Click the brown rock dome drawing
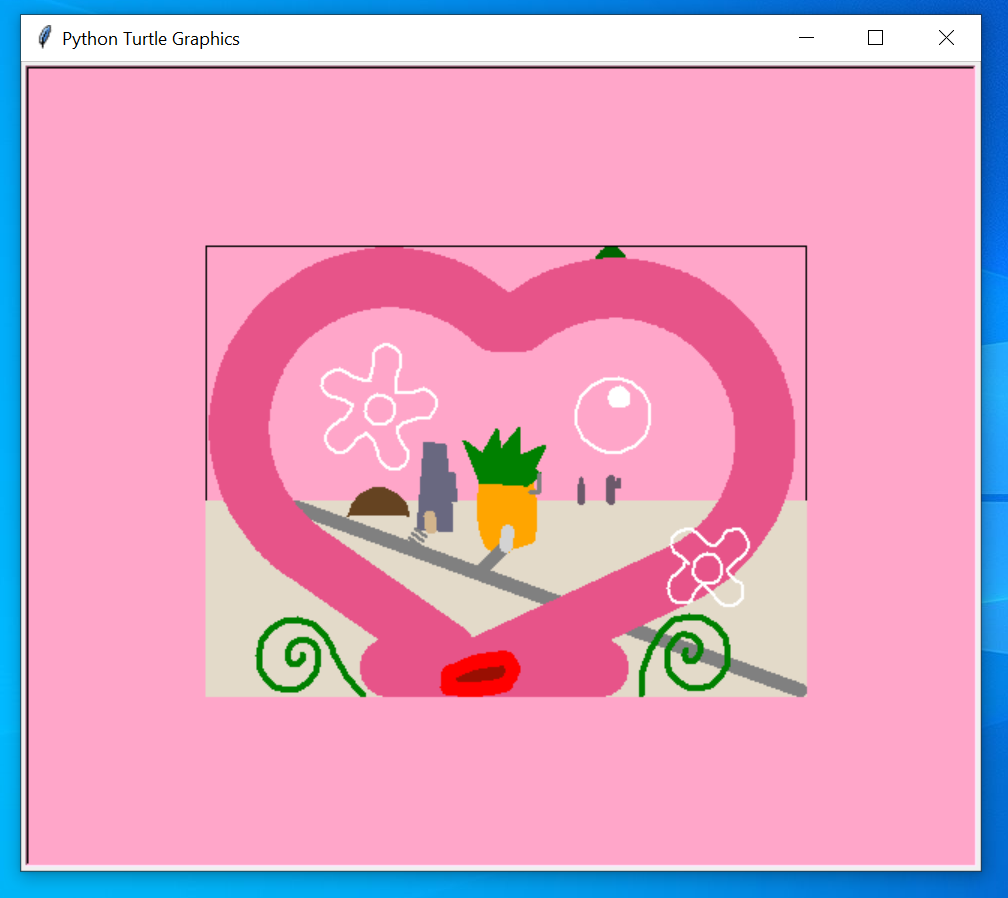The width and height of the screenshot is (1008, 898). click(379, 502)
